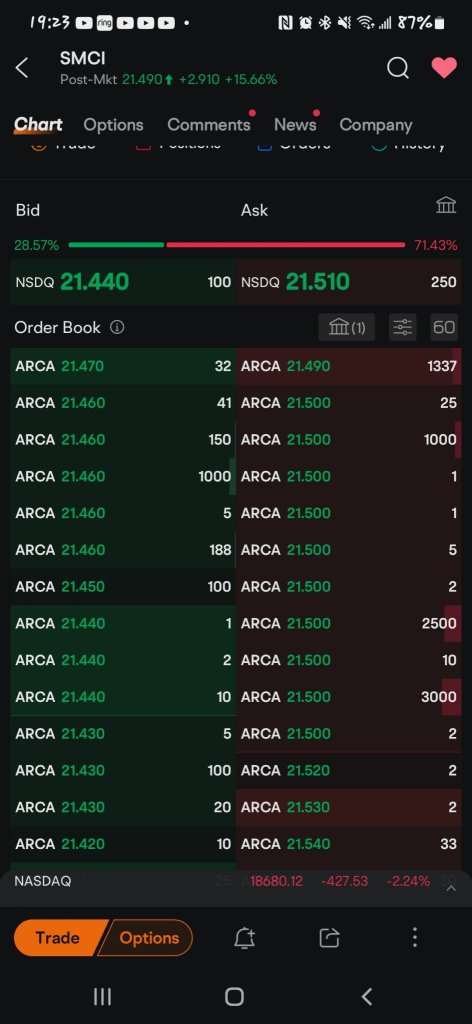Switch to the Options tab
472x1024 pixels.
pyautogui.click(x=114, y=125)
